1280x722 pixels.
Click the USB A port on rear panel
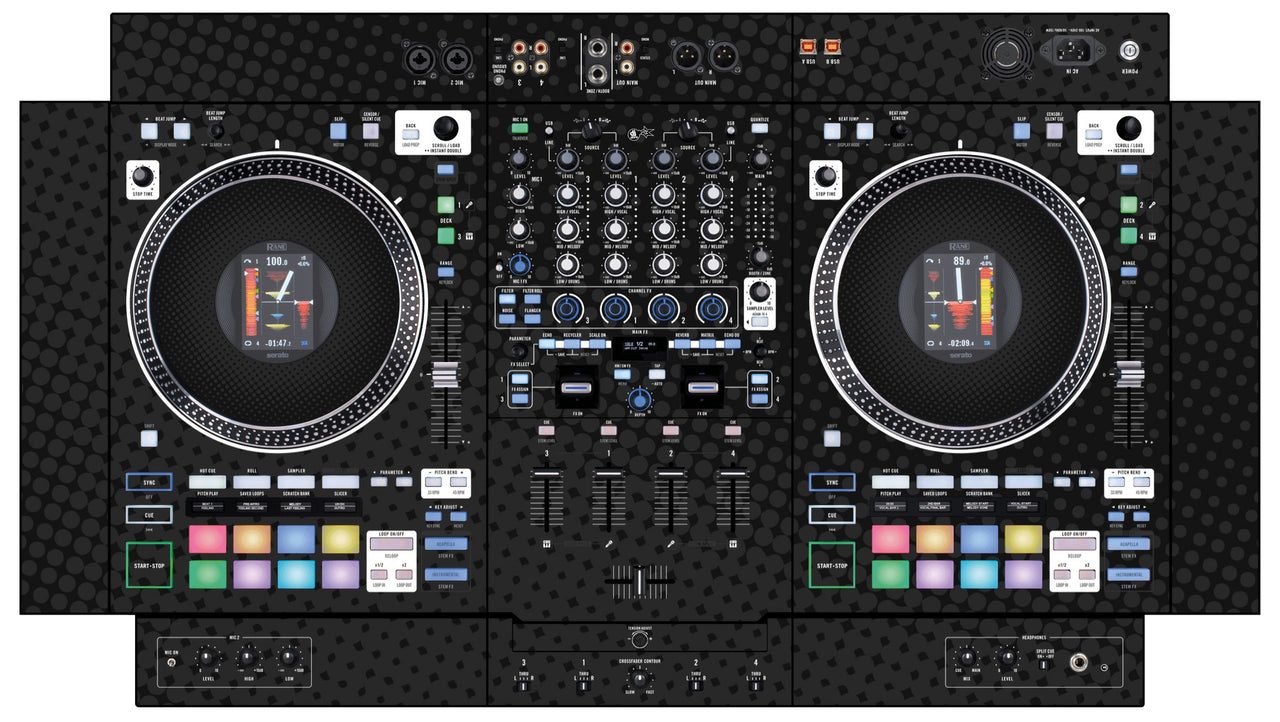coord(807,46)
